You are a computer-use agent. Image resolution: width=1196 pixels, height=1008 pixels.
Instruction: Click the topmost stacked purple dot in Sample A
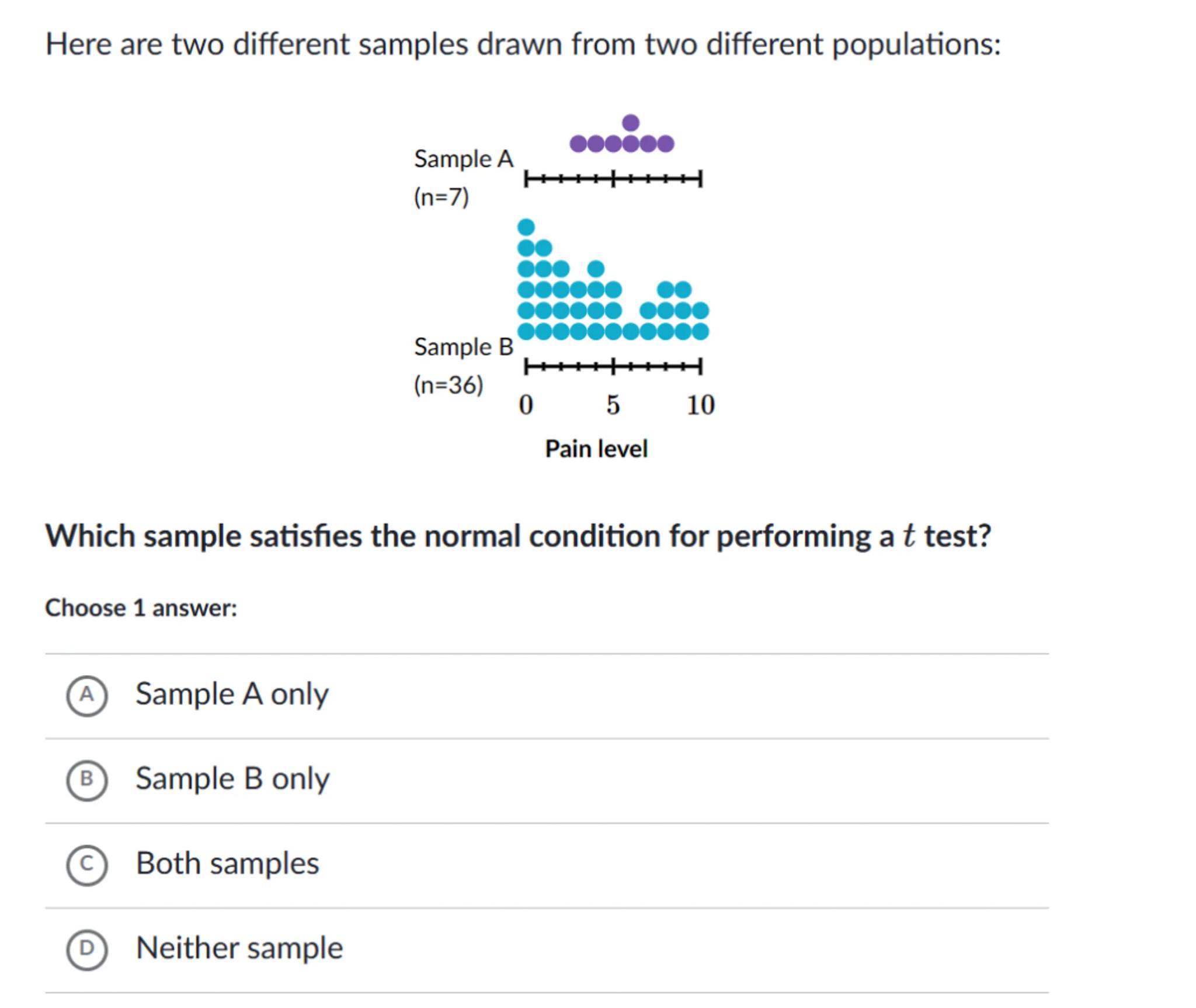point(631,123)
